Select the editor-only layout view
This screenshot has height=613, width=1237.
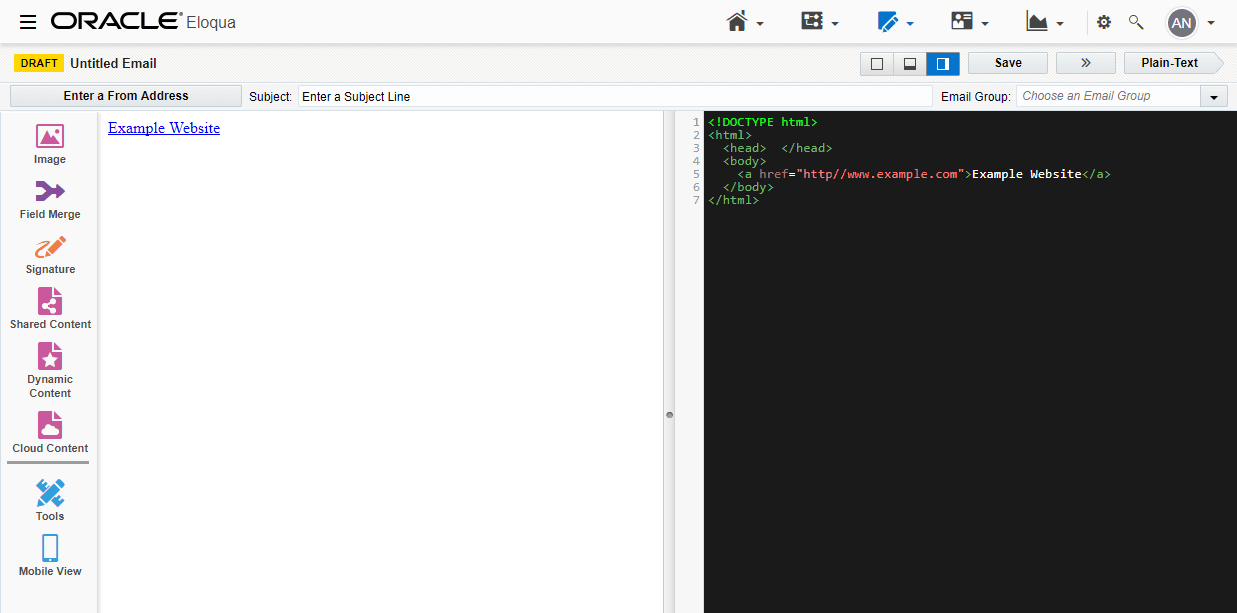click(x=877, y=62)
